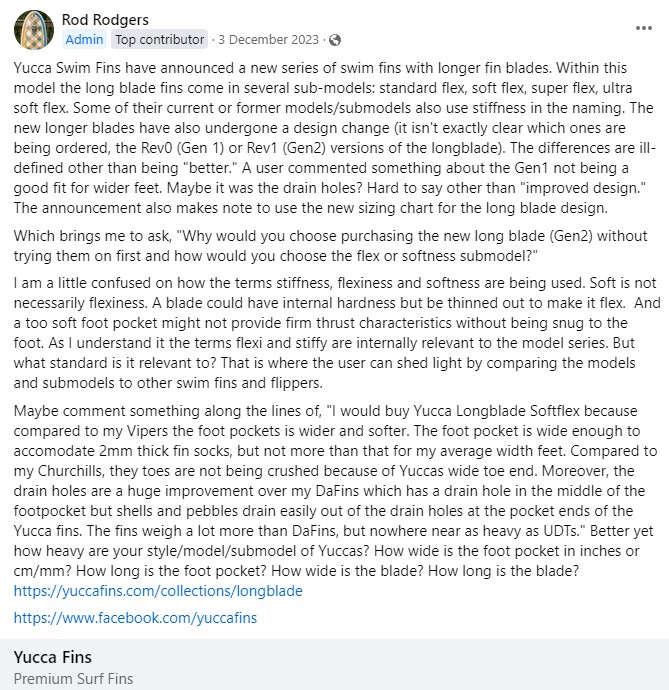Viewport: 669px width, 690px height.
Task: Click the Admin badge
Action: [x=84, y=40]
